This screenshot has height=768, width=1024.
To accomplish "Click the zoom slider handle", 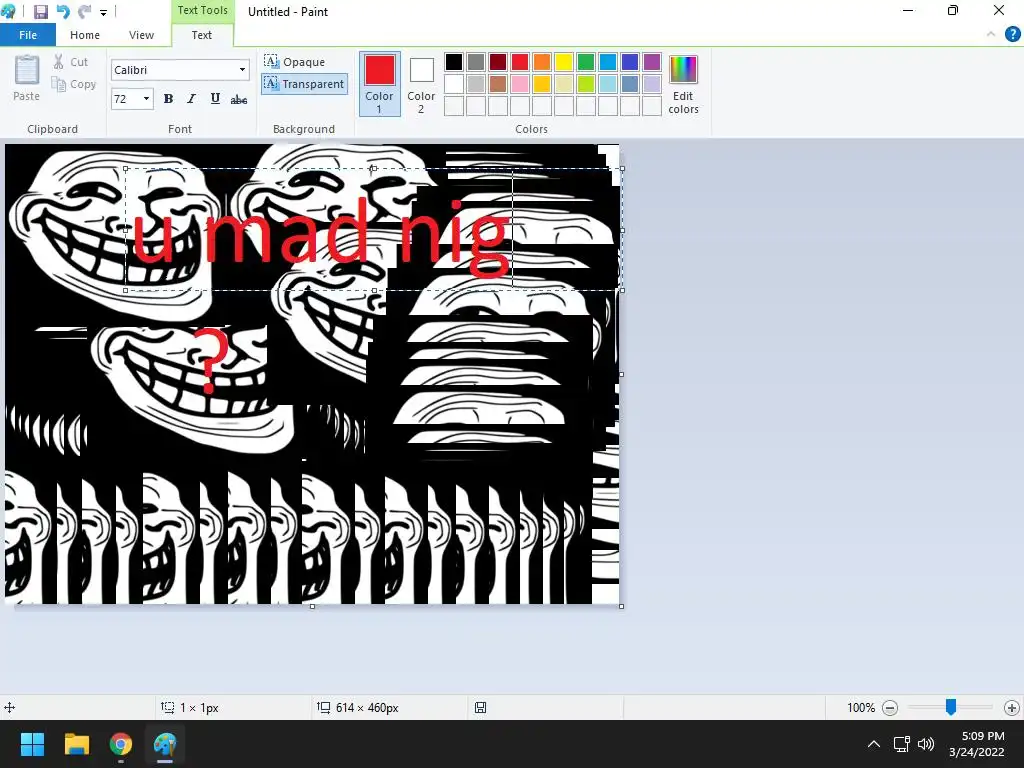I will 951,707.
